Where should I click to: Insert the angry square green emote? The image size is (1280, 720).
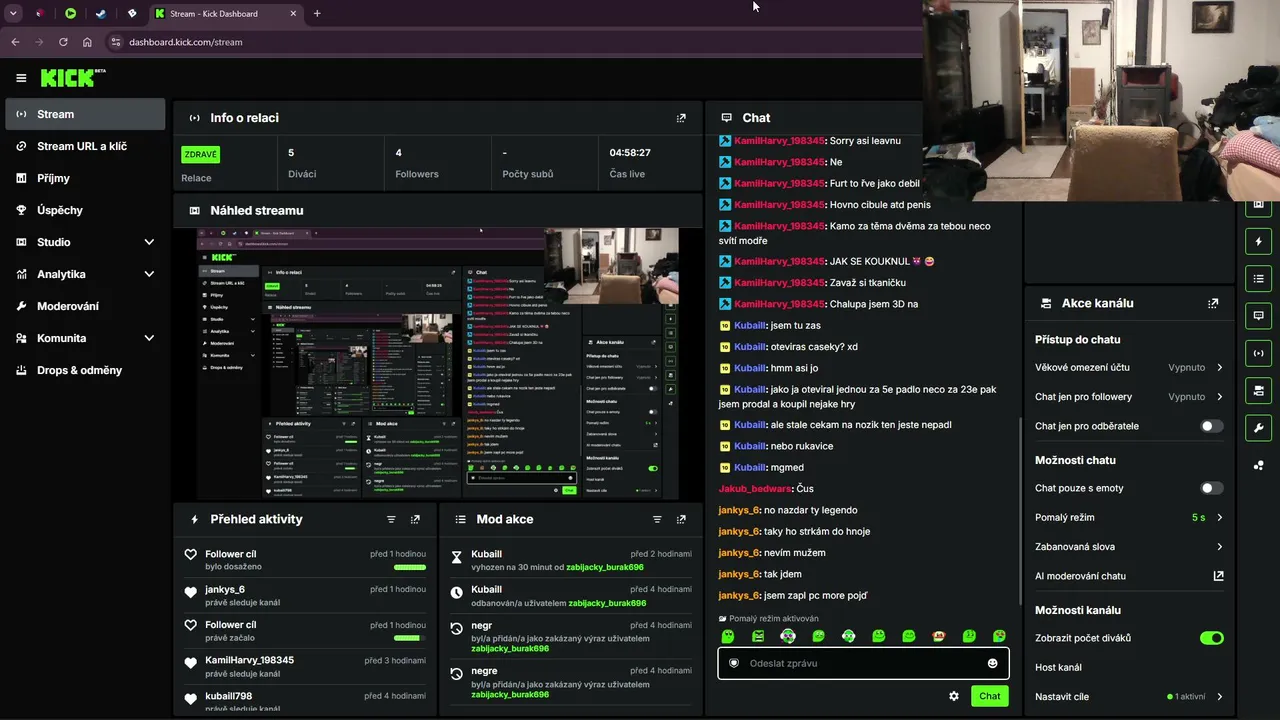(x=758, y=636)
